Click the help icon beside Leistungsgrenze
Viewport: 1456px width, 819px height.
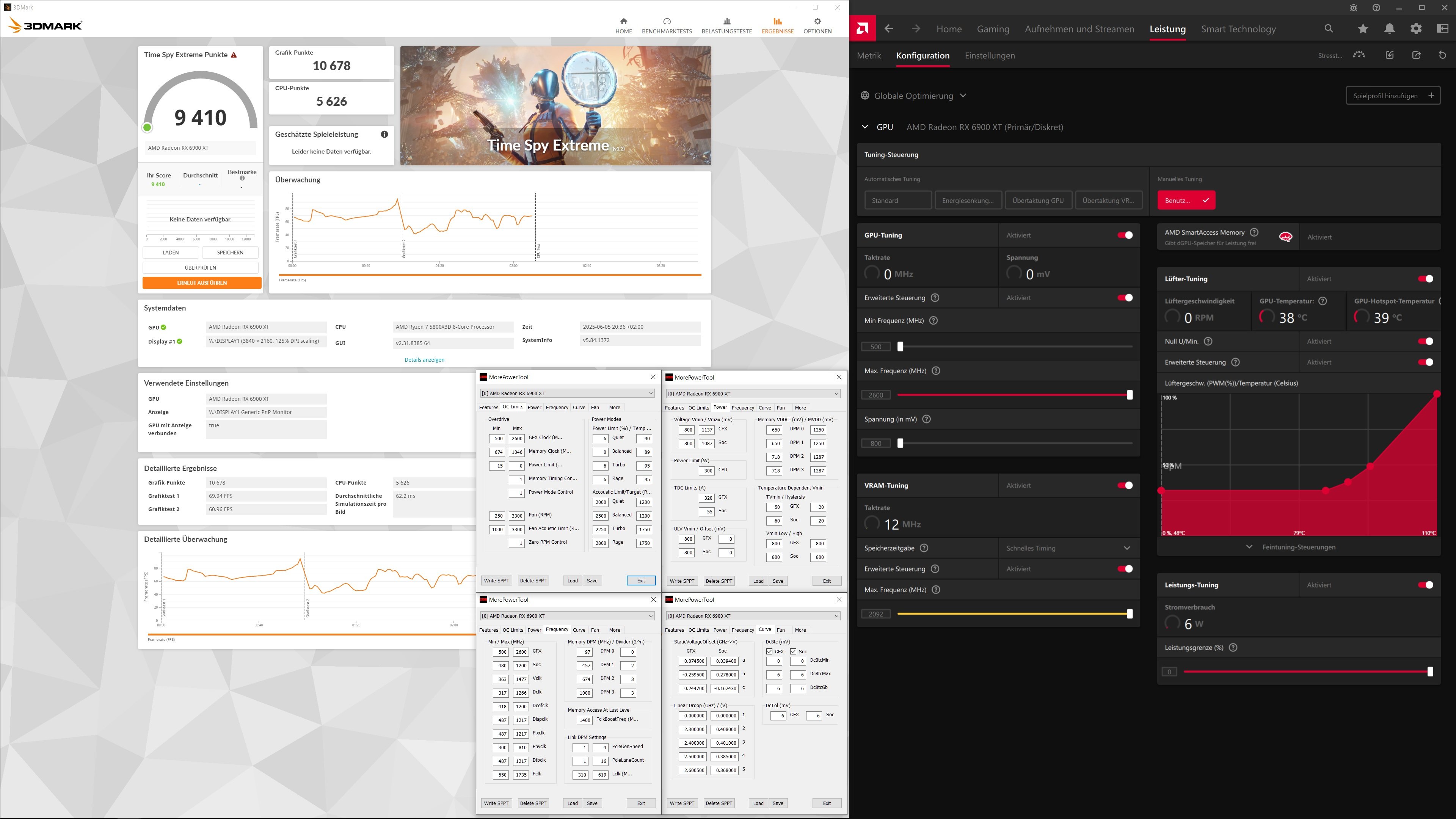1233,648
